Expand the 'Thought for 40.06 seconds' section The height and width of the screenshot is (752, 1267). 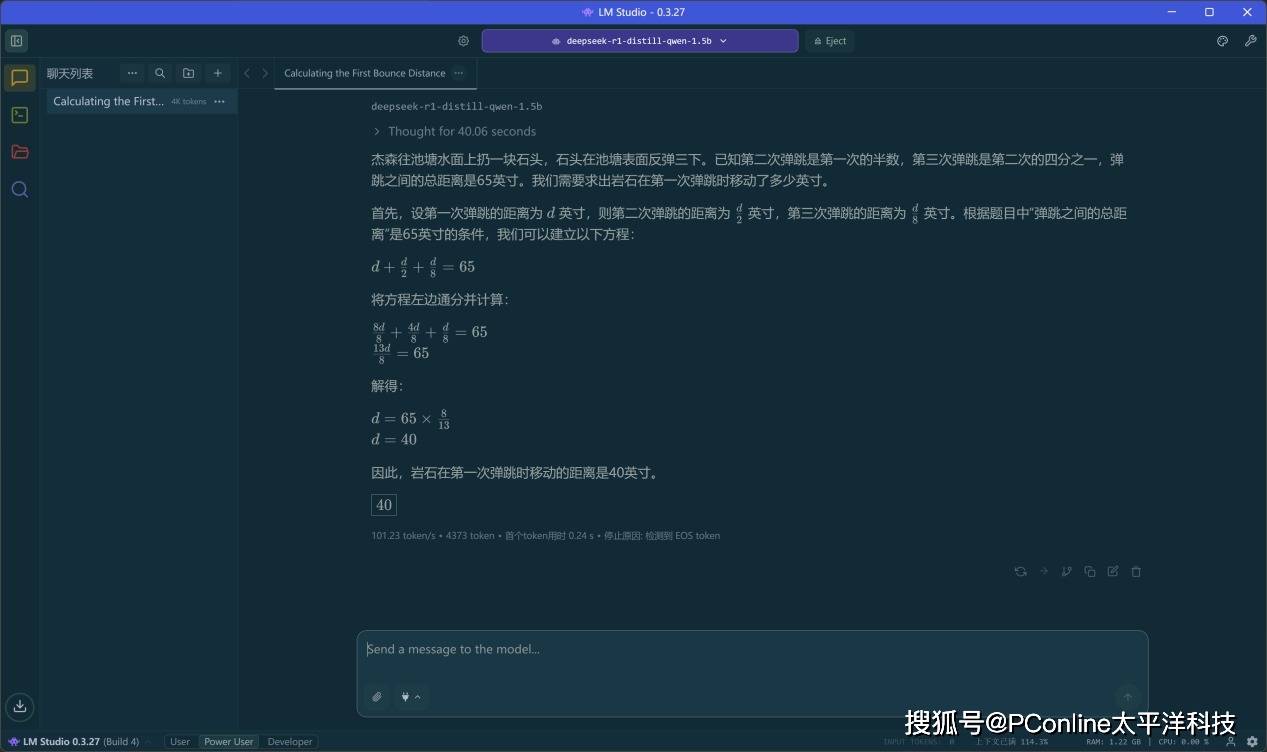[x=454, y=131]
